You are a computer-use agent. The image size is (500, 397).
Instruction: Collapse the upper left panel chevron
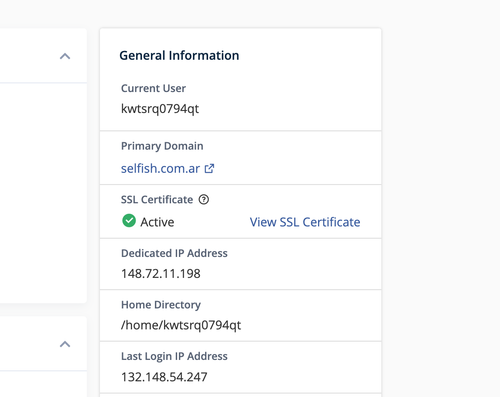tap(65, 56)
